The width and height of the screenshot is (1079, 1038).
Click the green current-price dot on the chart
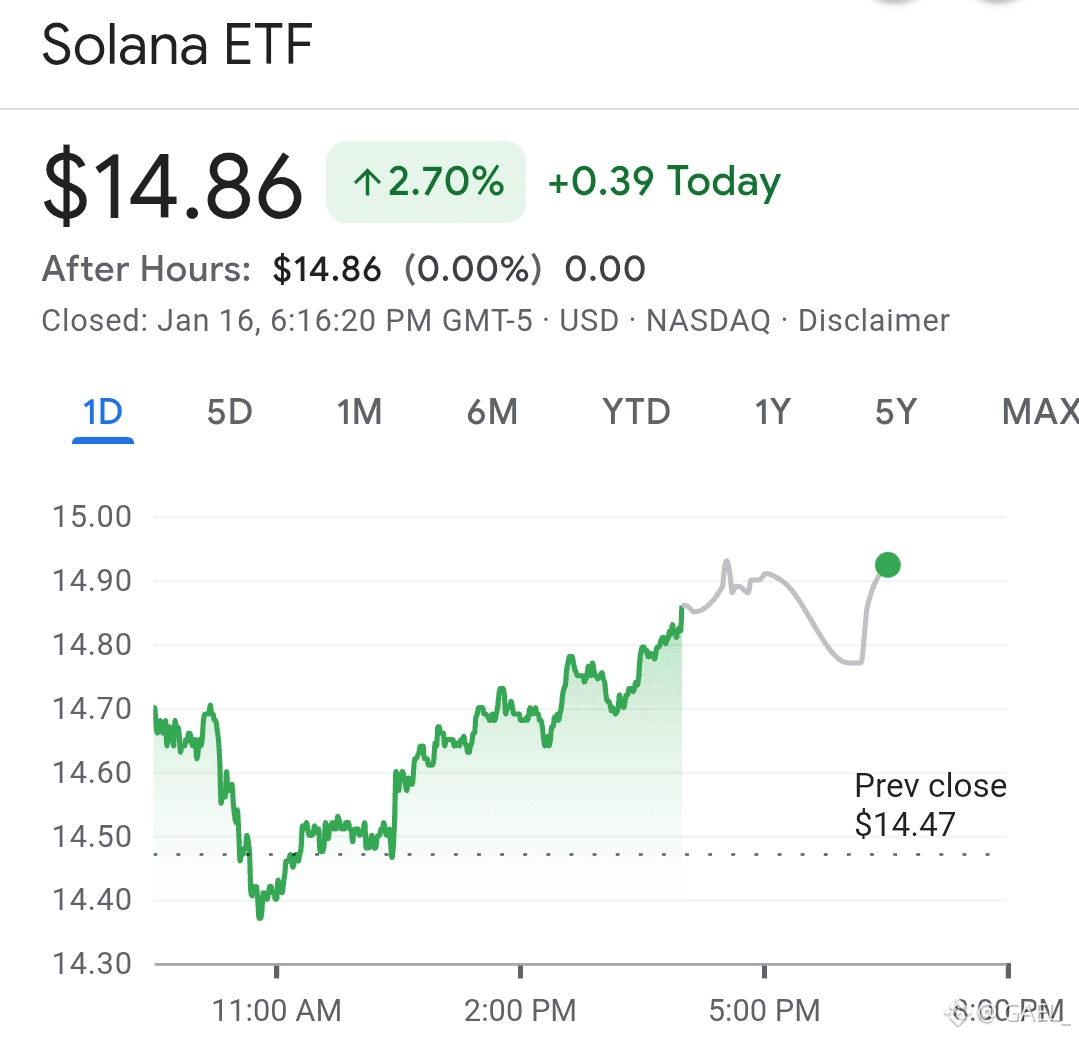click(x=887, y=565)
